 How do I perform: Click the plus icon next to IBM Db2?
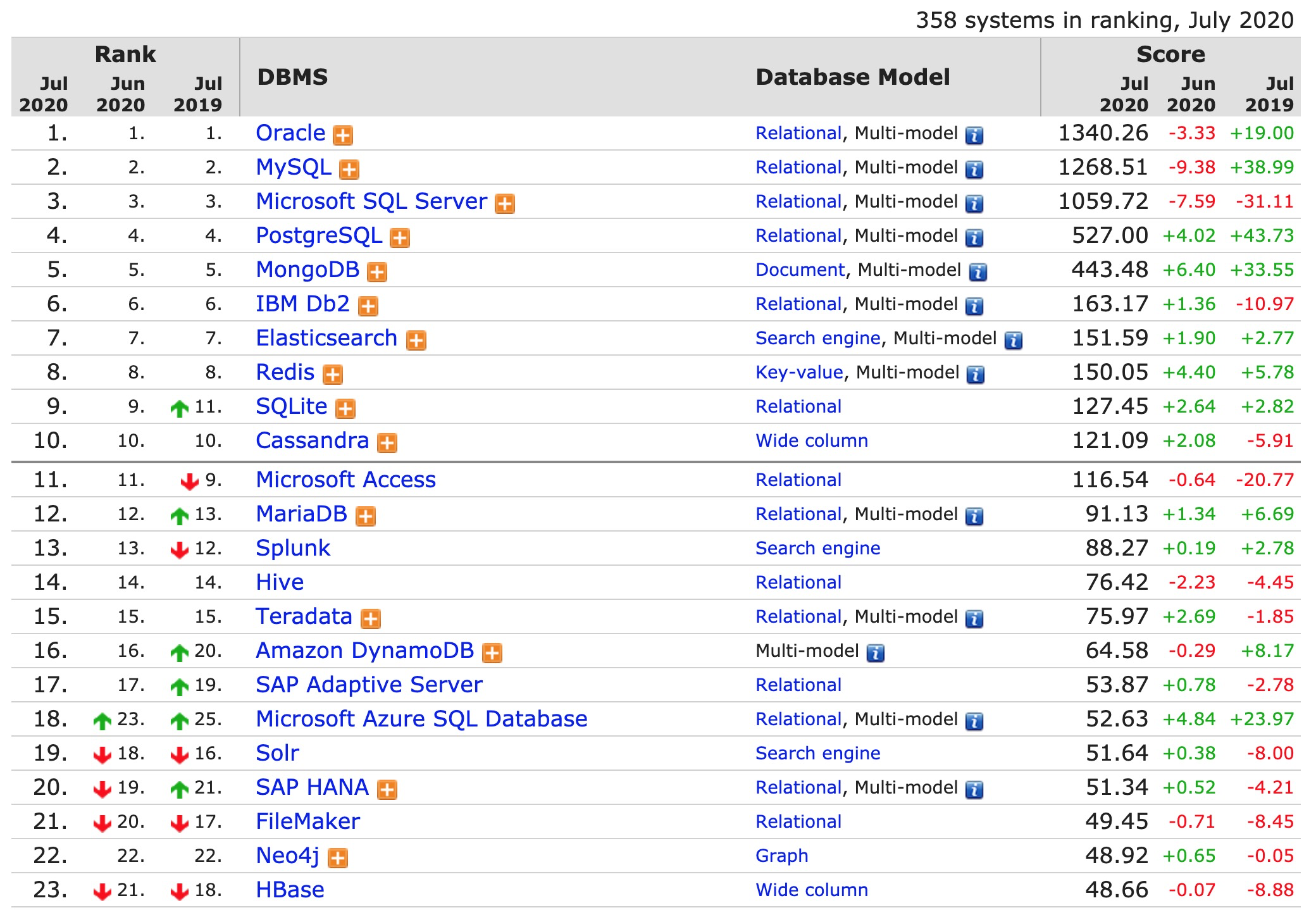pyautogui.click(x=368, y=306)
